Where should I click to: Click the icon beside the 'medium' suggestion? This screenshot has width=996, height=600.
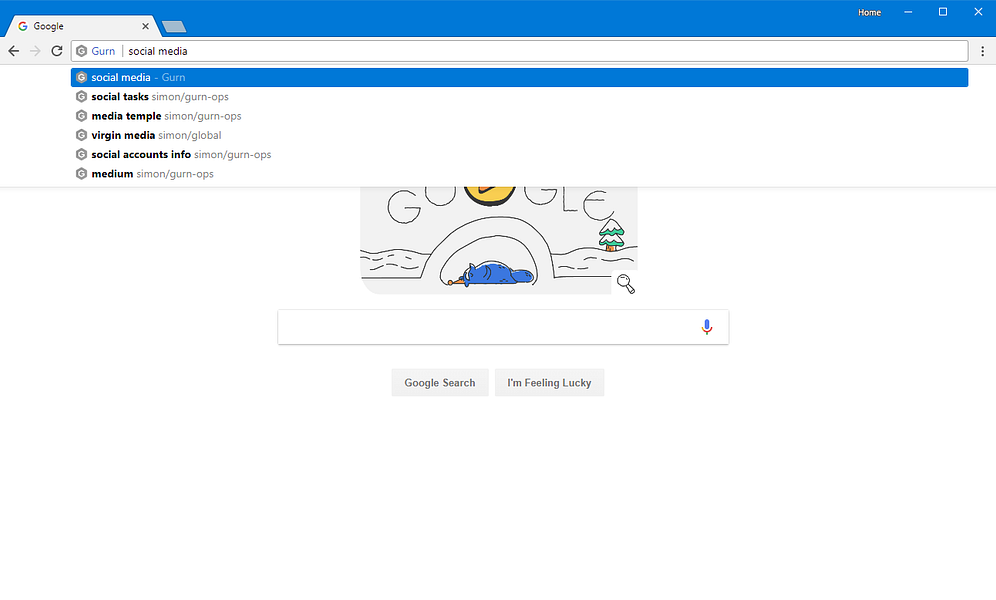point(81,174)
